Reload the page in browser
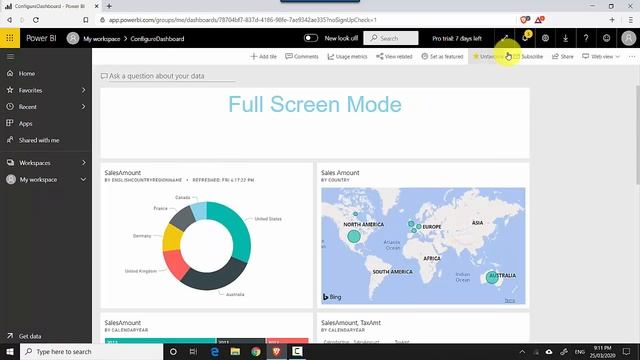Image resolution: width=640 pixels, height=360 pixels. [x=36, y=20]
